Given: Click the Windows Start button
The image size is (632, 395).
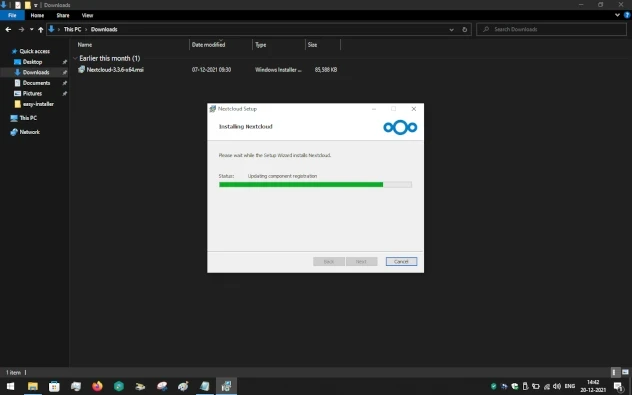Looking at the screenshot, I should point(10,386).
